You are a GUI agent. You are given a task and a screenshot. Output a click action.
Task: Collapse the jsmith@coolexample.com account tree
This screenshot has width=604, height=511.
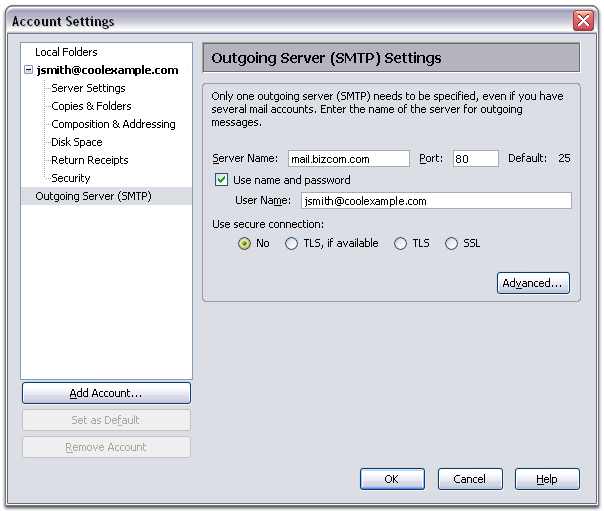click(28, 71)
